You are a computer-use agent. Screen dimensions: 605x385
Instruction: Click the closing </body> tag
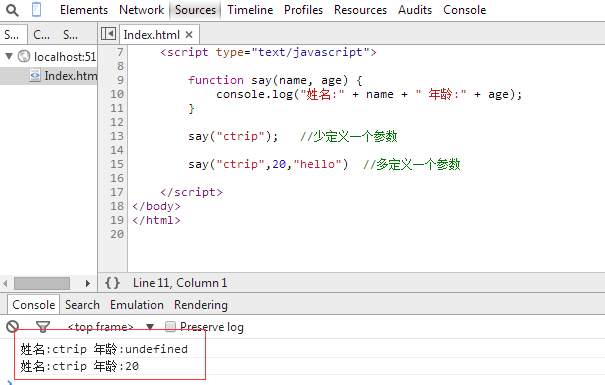click(x=156, y=206)
